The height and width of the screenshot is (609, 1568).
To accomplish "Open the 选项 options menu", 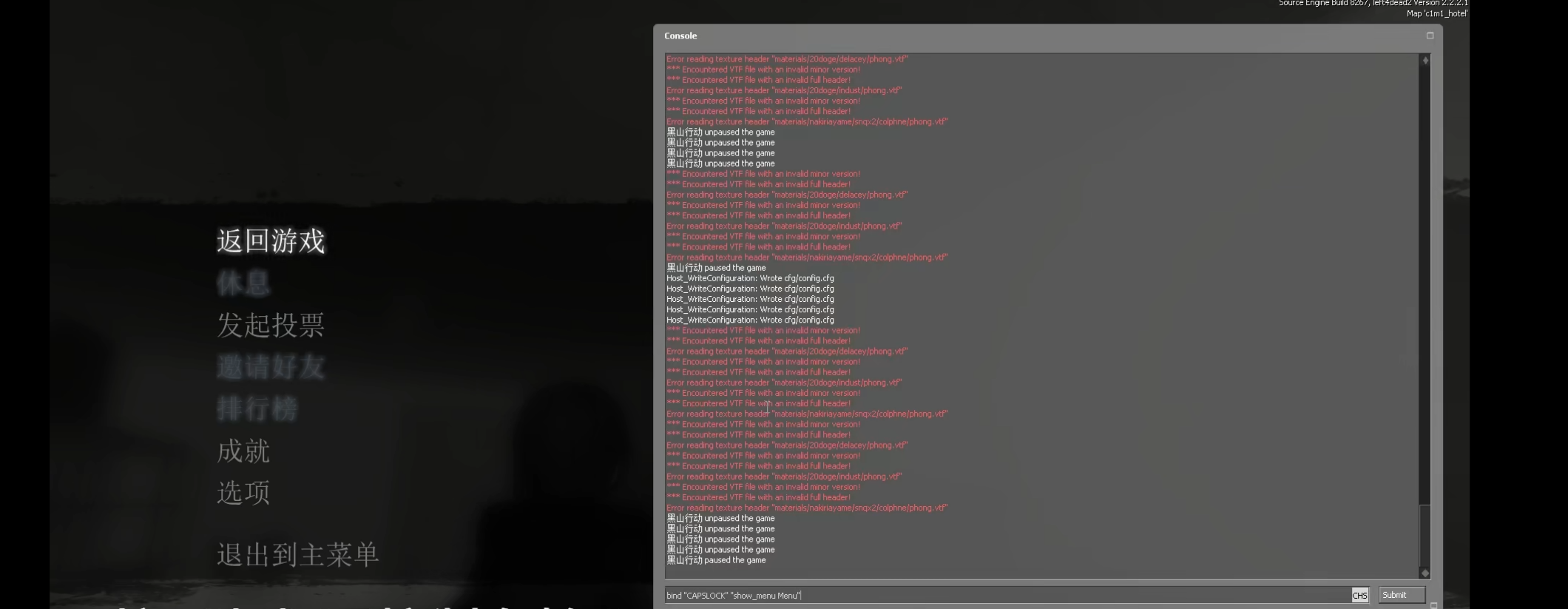I will tap(243, 493).
